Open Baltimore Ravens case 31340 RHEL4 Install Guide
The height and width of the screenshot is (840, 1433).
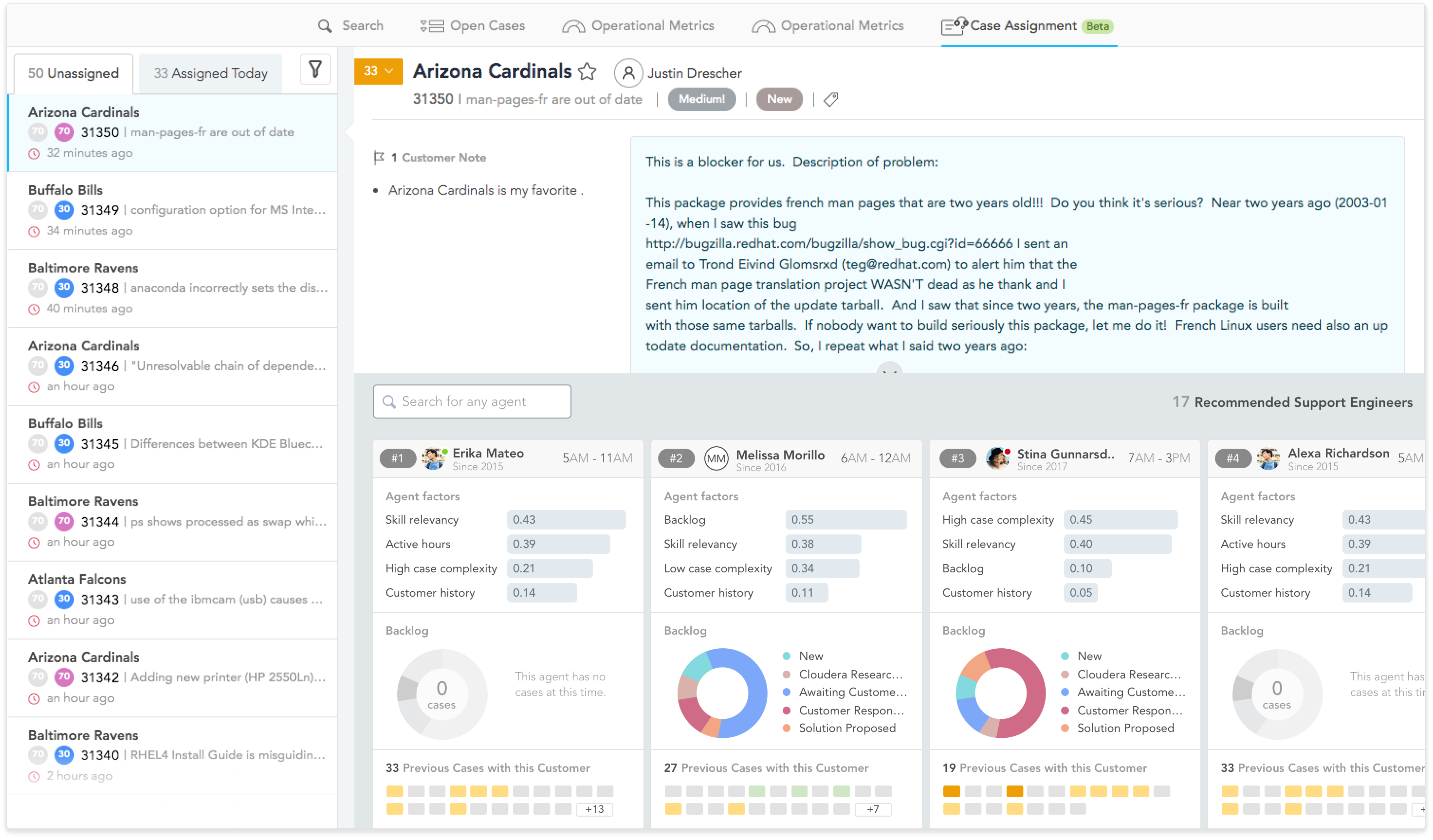click(172, 756)
